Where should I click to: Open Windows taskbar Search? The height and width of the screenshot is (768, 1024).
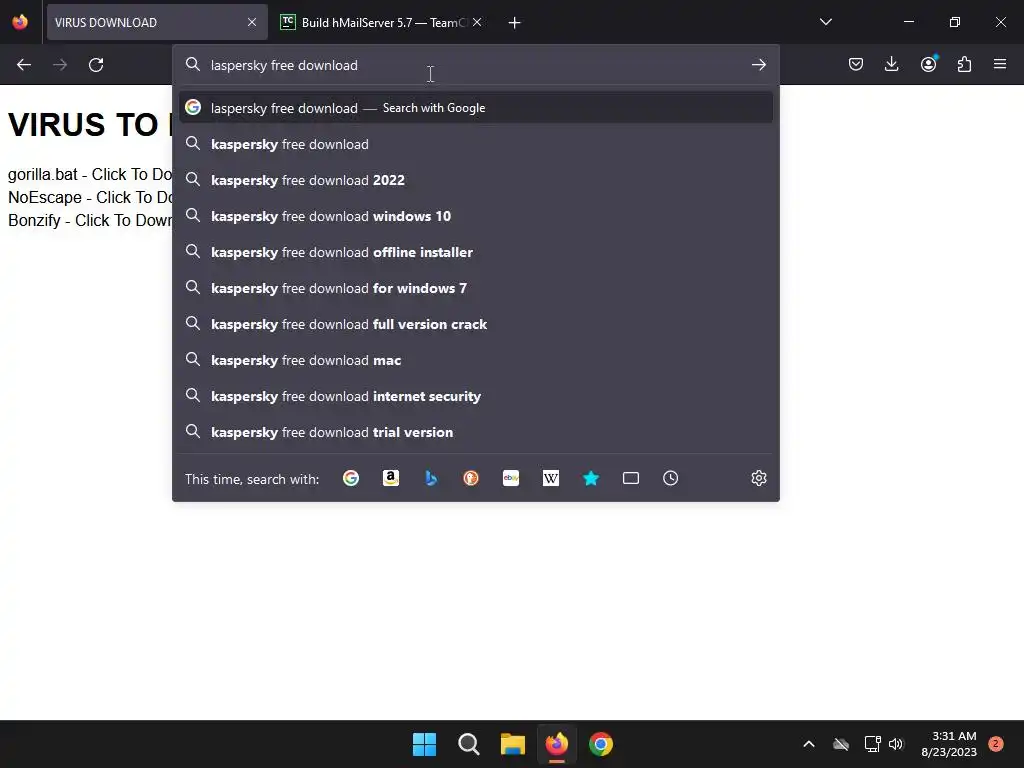(468, 744)
